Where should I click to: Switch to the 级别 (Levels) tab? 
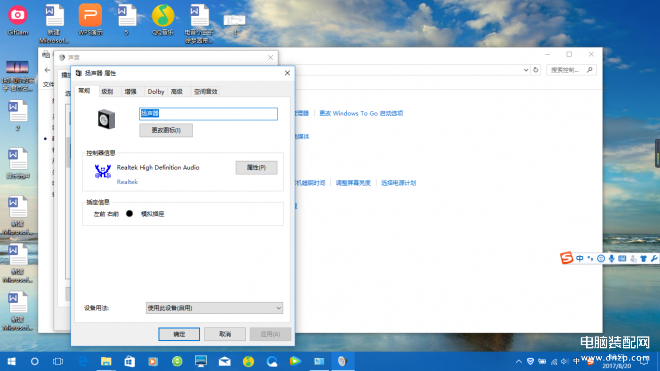click(107, 91)
